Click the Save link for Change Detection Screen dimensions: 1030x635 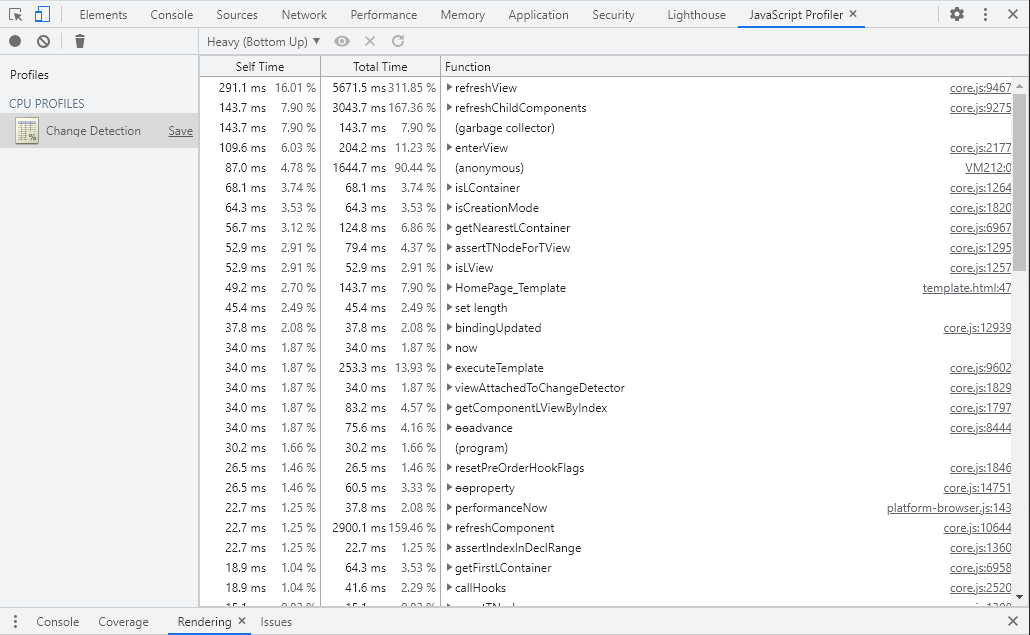180,130
